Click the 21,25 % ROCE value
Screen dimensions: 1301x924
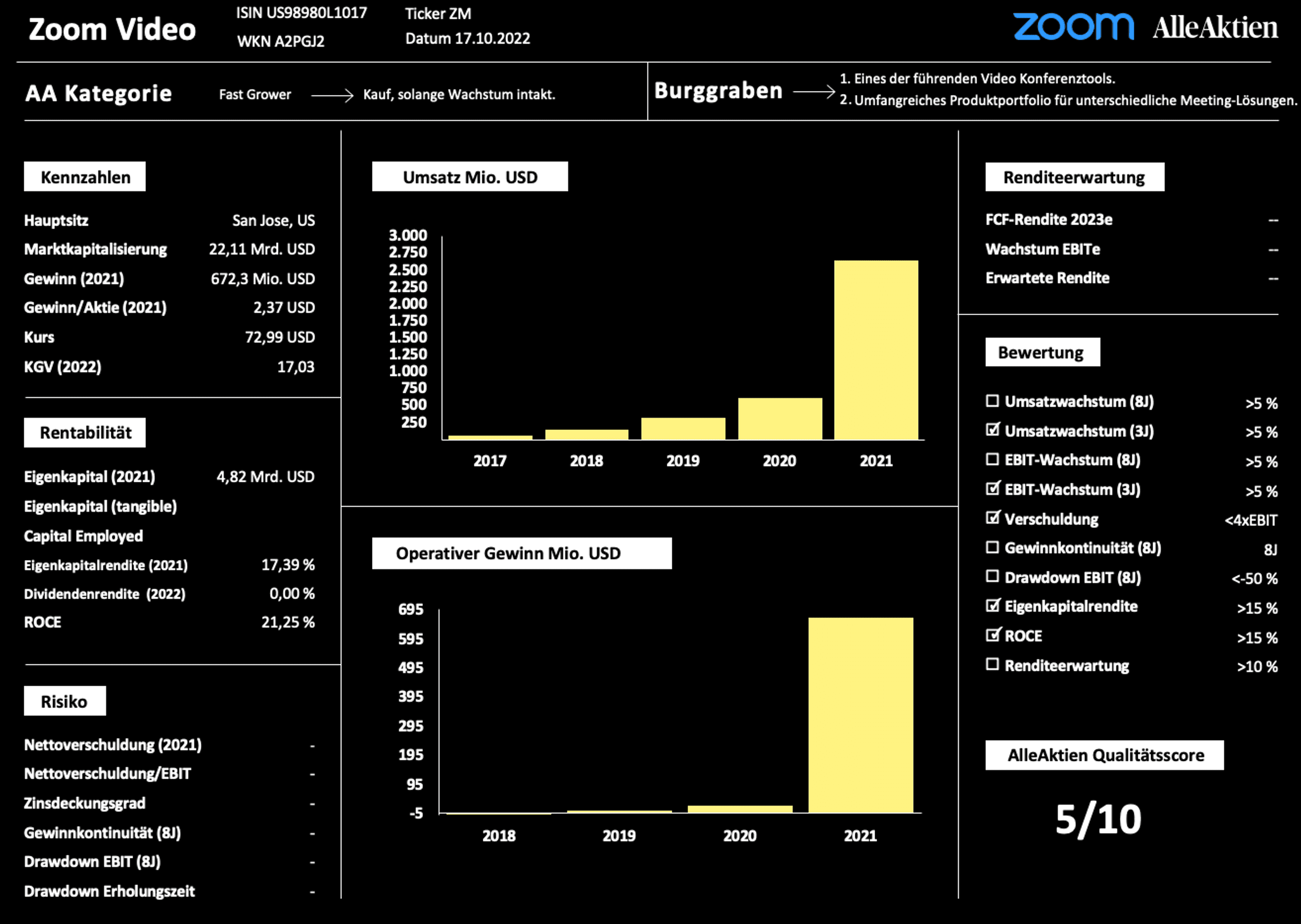click(288, 623)
